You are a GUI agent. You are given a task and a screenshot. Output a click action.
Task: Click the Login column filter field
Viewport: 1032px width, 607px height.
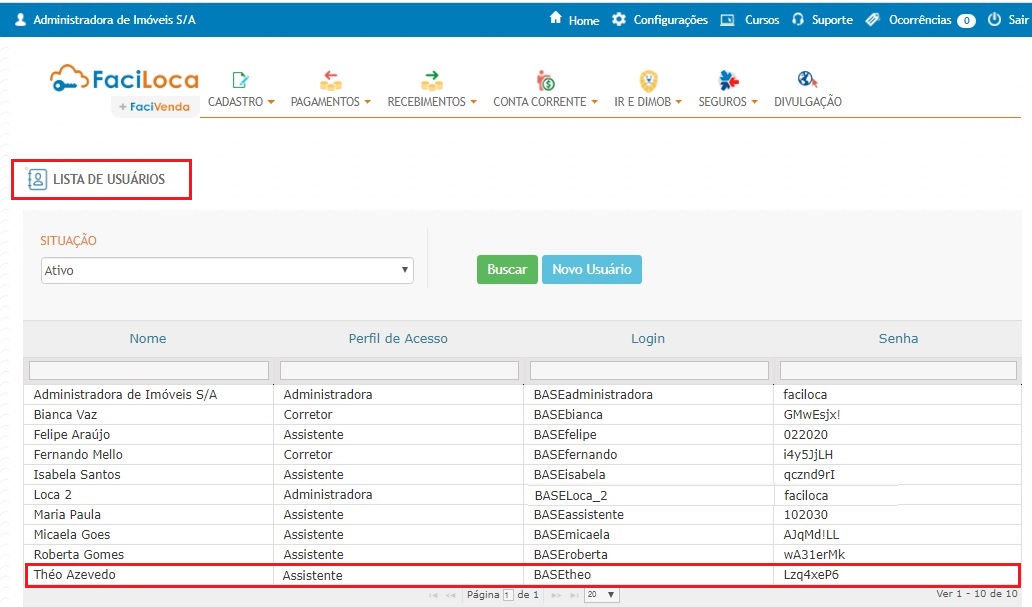click(x=648, y=370)
